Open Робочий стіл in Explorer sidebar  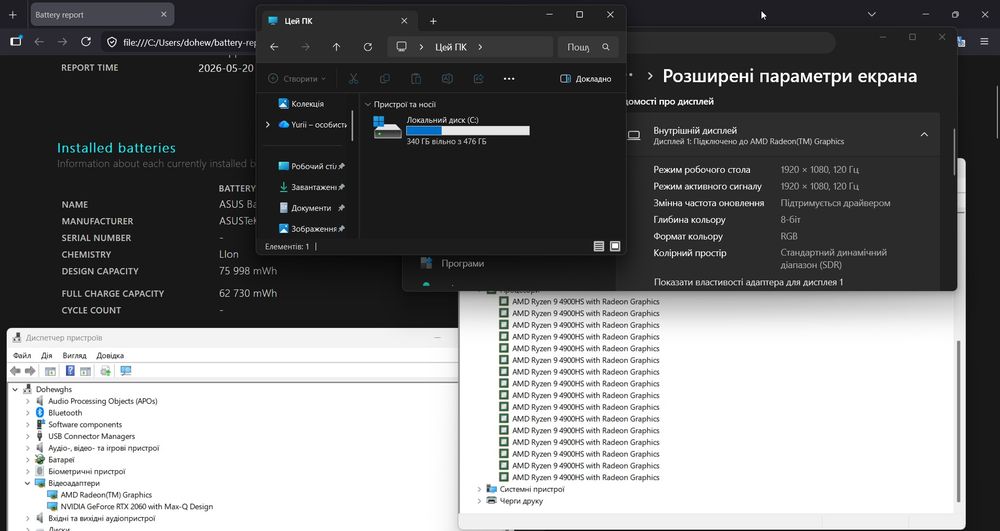(311, 166)
